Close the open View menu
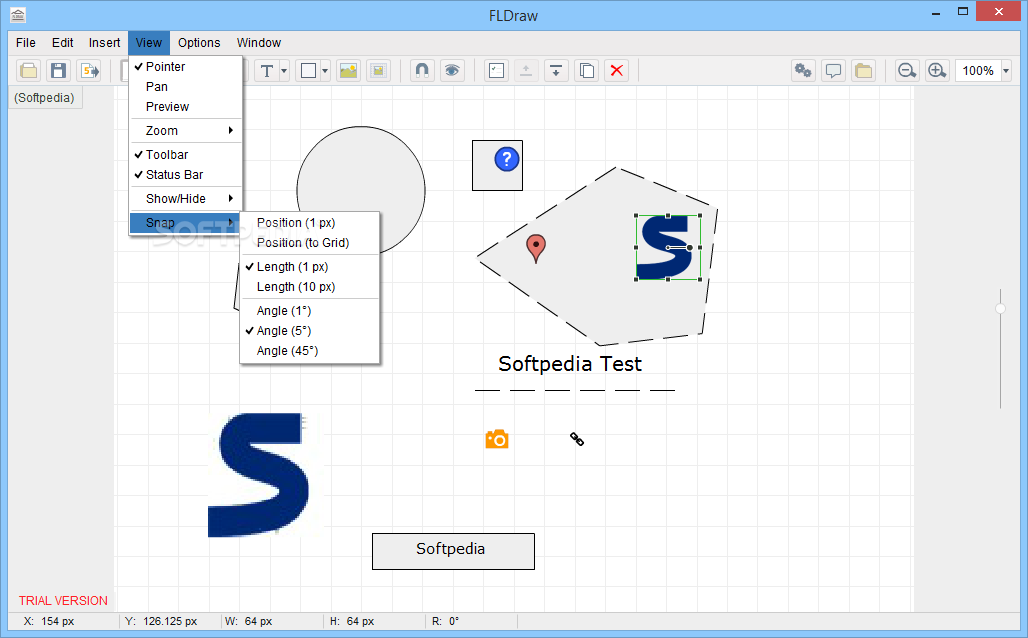Viewport: 1028px width, 638px height. [149, 43]
